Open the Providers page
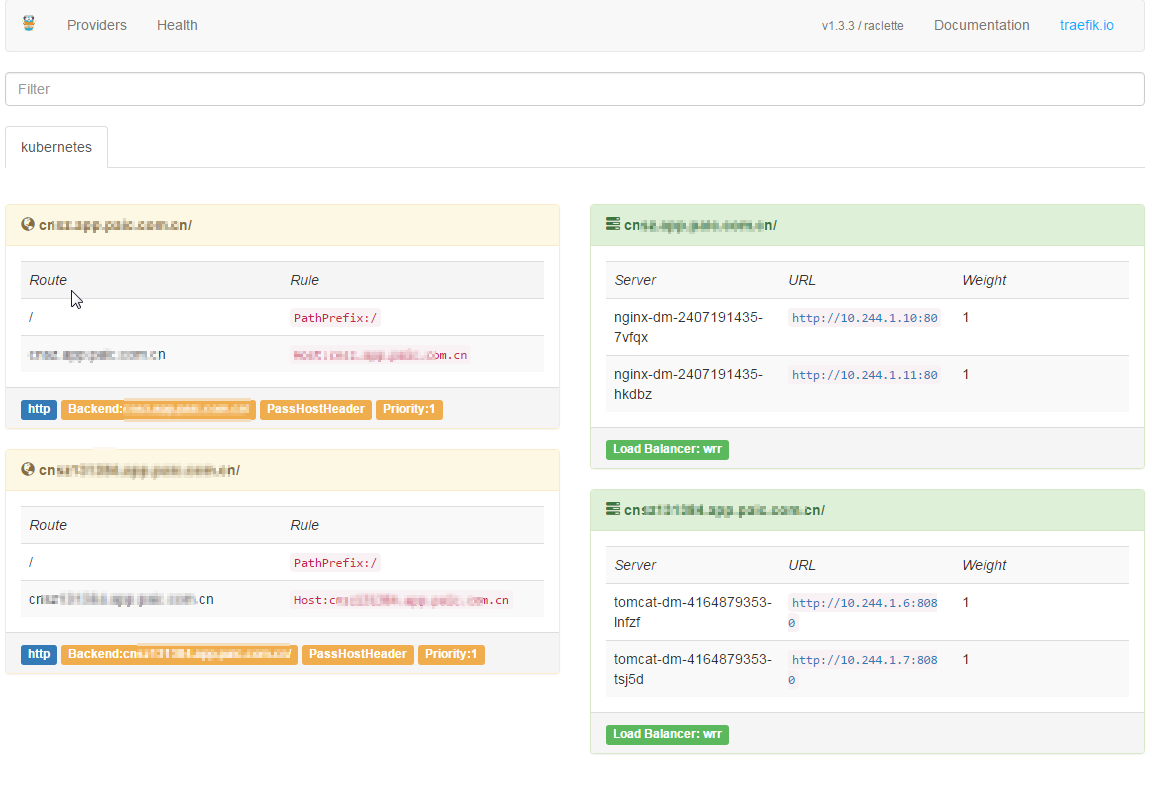The height and width of the screenshot is (787, 1167). 97,25
